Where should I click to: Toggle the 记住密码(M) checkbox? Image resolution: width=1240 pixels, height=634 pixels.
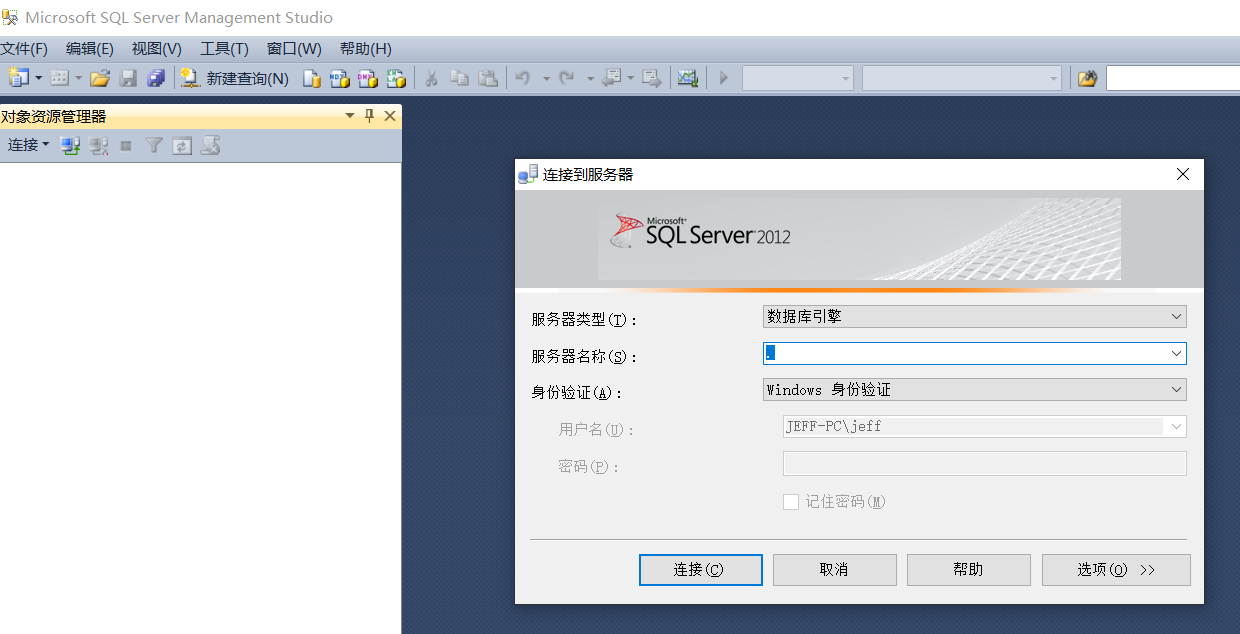[791, 502]
